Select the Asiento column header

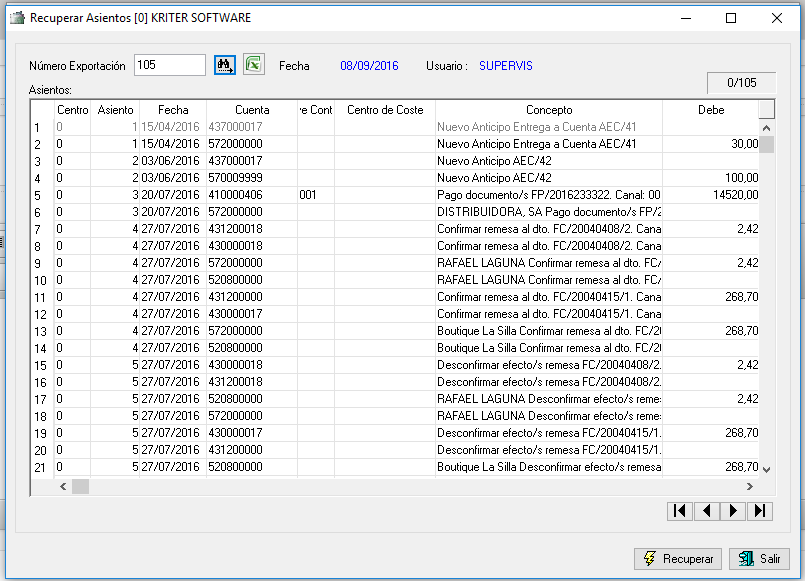[x=115, y=110]
